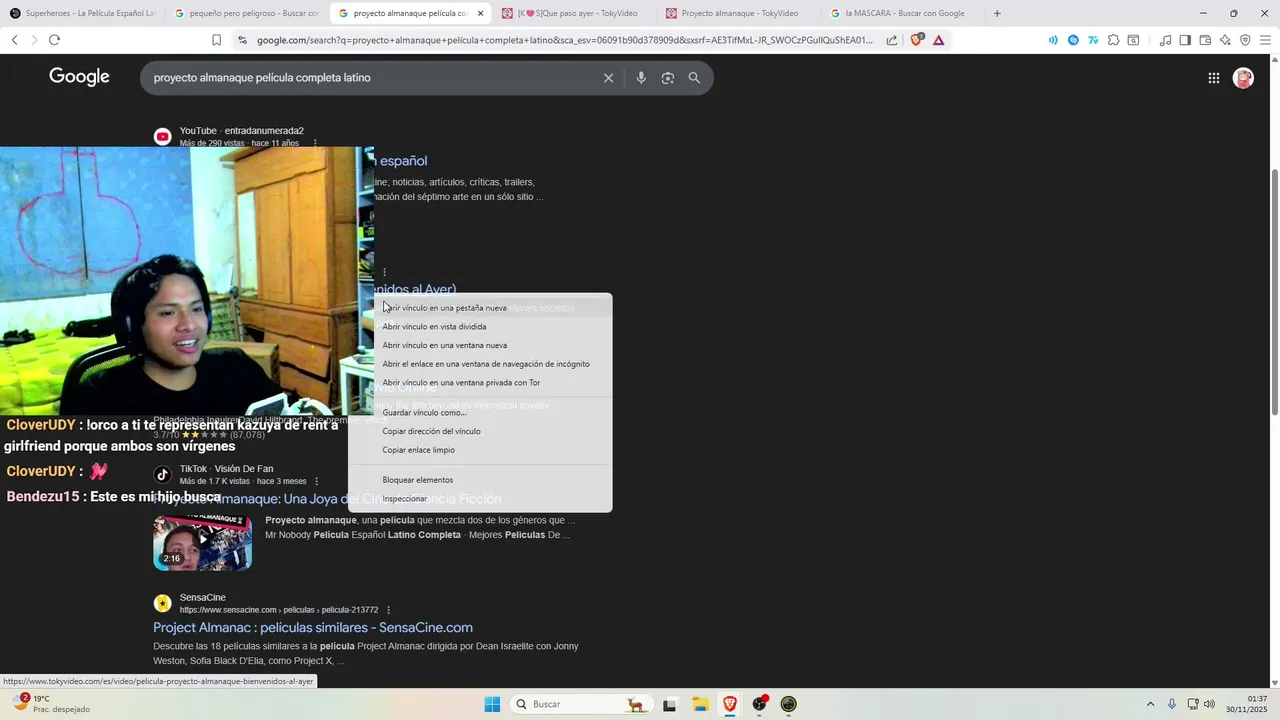
Task: Open the Brave main hamburger menu
Action: [x=1265, y=40]
